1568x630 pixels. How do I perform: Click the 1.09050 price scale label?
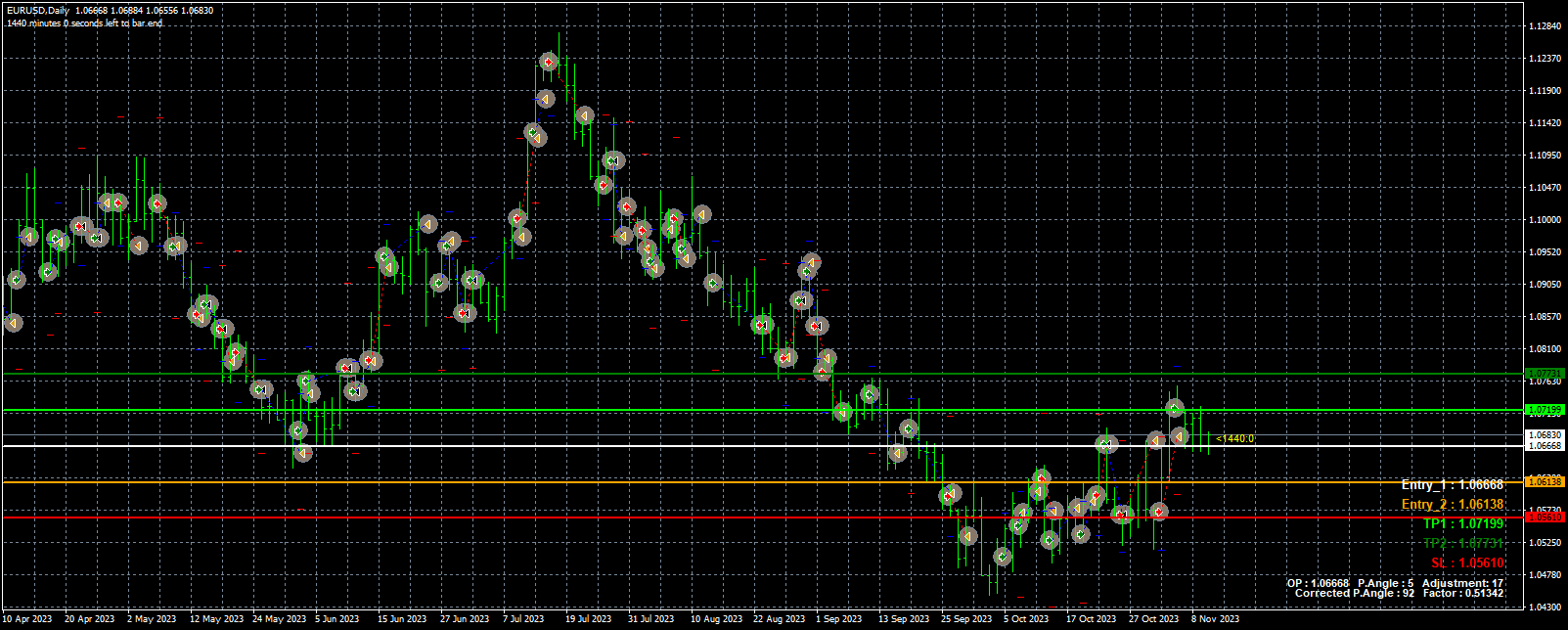(1546, 285)
